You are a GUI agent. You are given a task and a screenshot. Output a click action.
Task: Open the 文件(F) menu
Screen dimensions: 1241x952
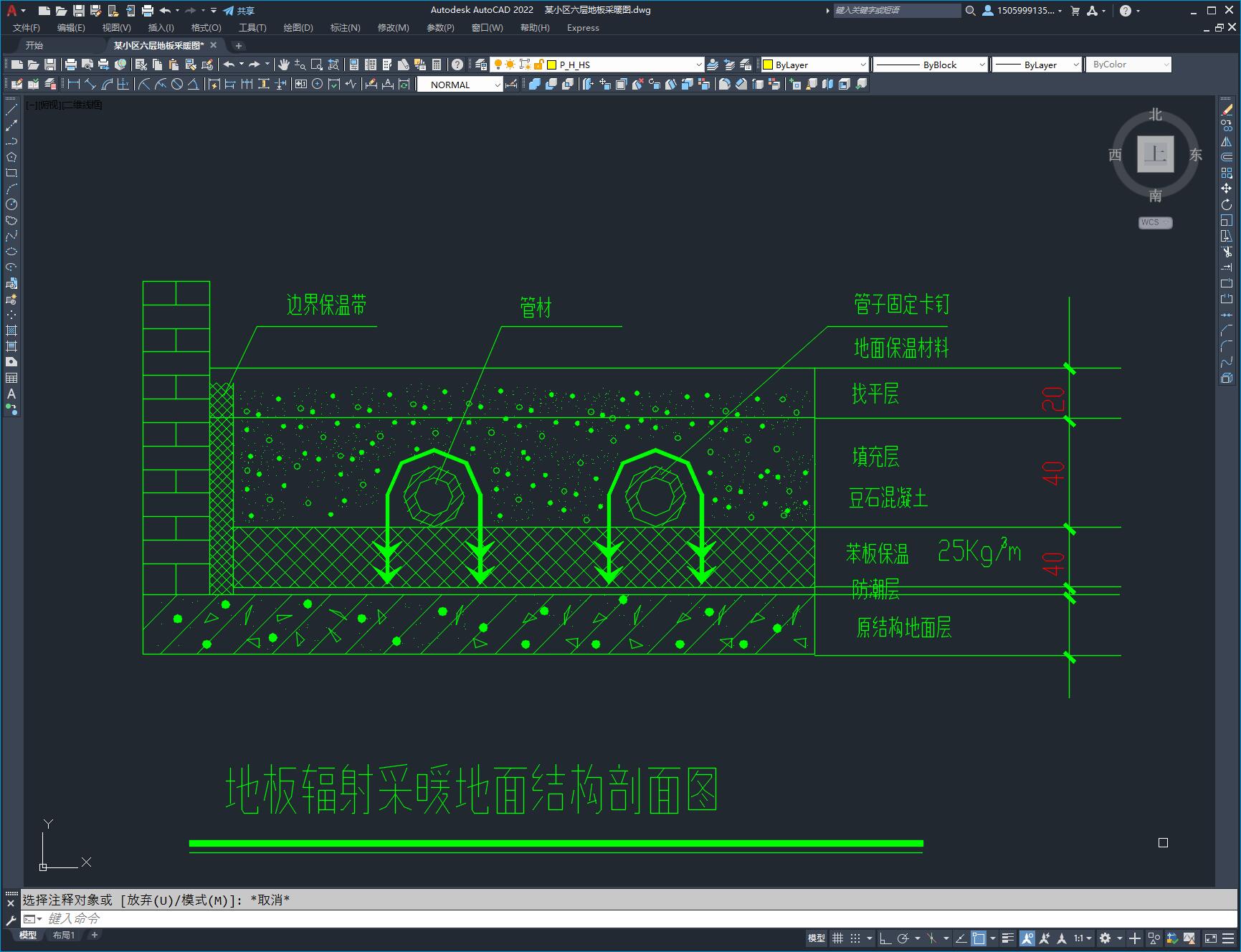[x=27, y=28]
